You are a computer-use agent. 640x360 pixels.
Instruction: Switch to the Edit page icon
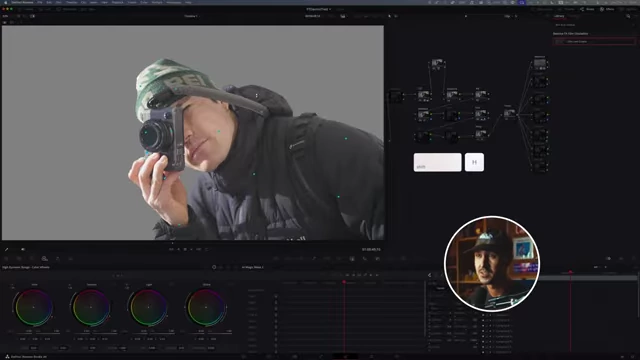pos(295,357)
